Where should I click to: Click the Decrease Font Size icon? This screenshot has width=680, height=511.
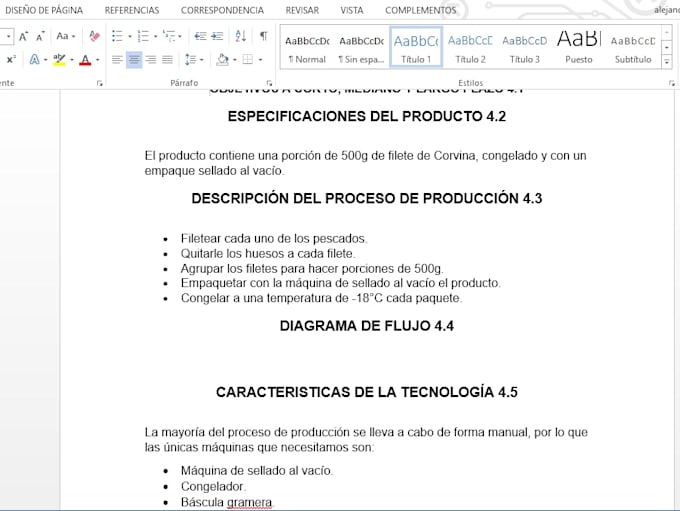(x=40, y=36)
